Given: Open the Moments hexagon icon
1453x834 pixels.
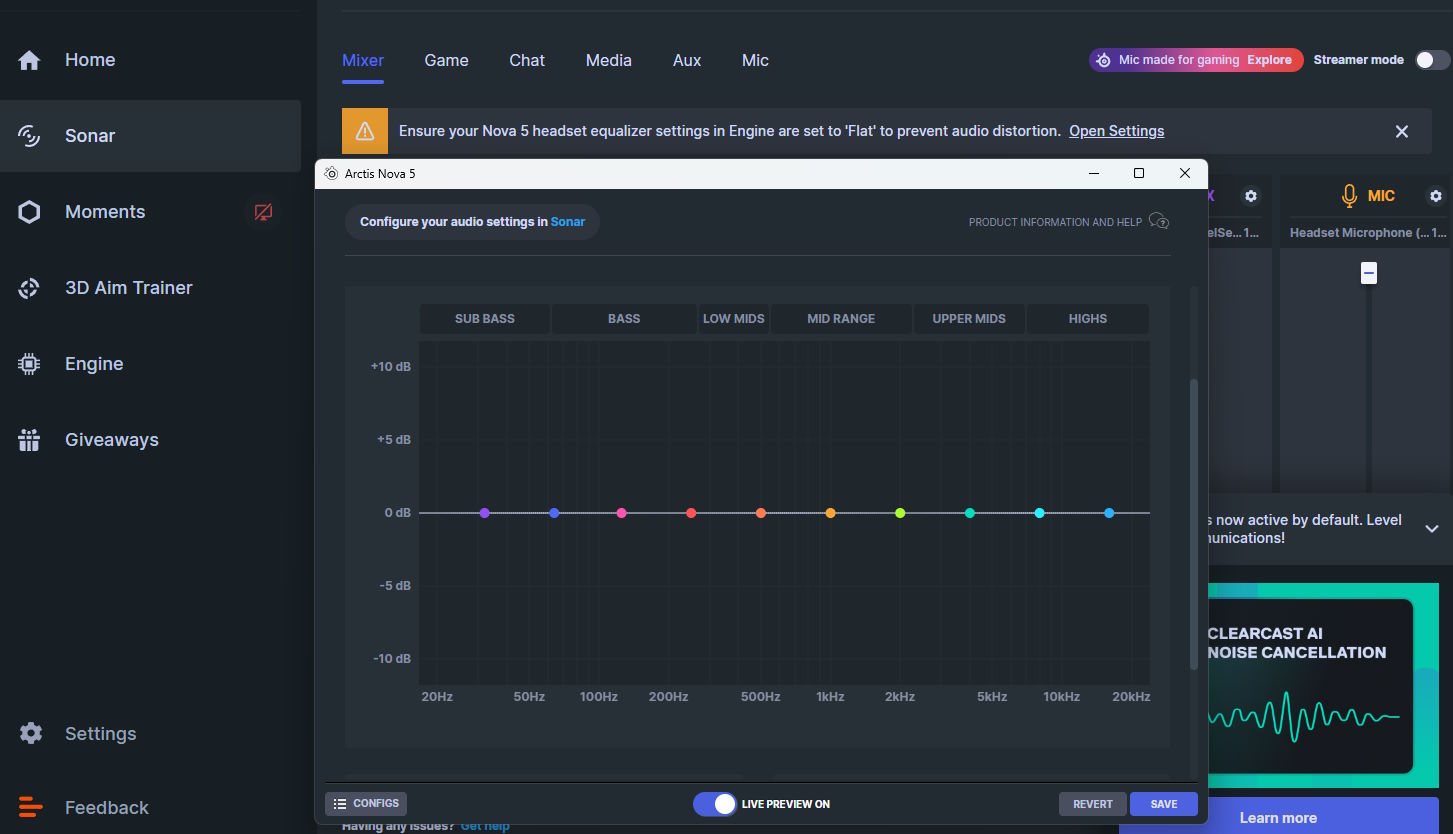Looking at the screenshot, I should pos(30,212).
